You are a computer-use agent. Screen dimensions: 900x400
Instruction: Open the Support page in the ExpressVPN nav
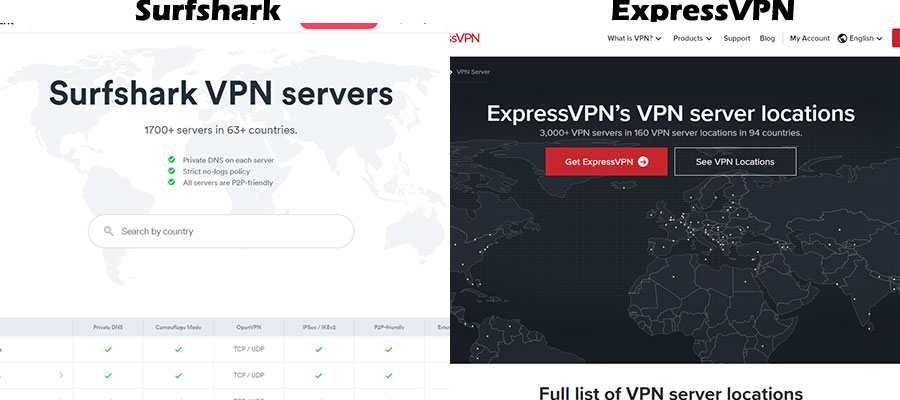[736, 38]
